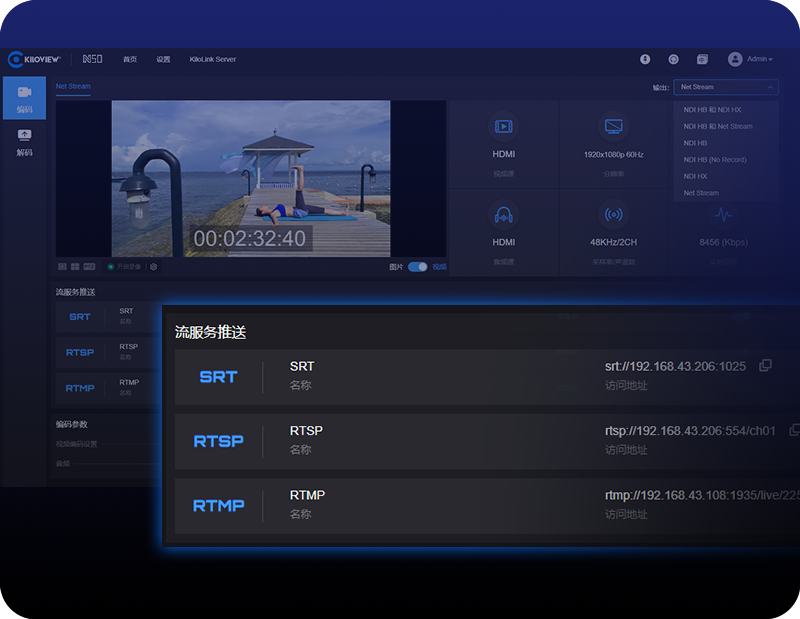The height and width of the screenshot is (619, 800).
Task: Open recording settings hexagon icon below preview
Action: [x=153, y=267]
